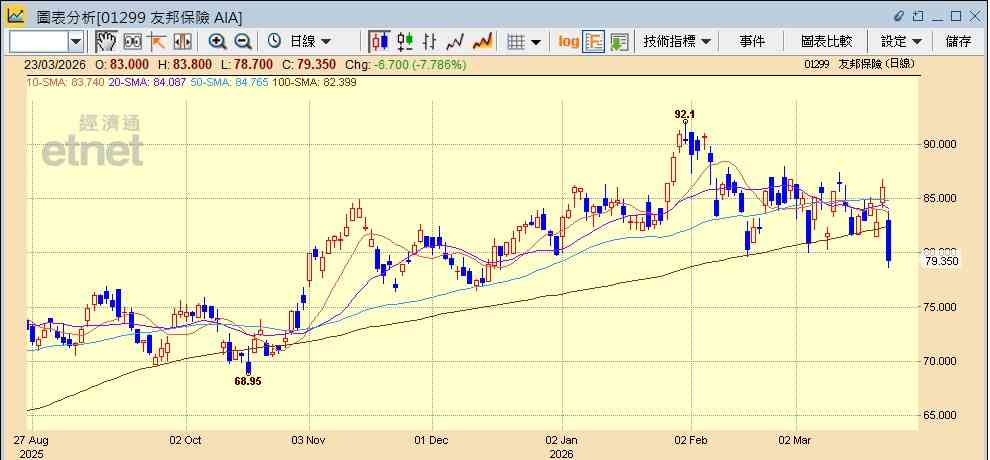Click the 65.000 price axis label
The image size is (990, 460).
pos(939,415)
